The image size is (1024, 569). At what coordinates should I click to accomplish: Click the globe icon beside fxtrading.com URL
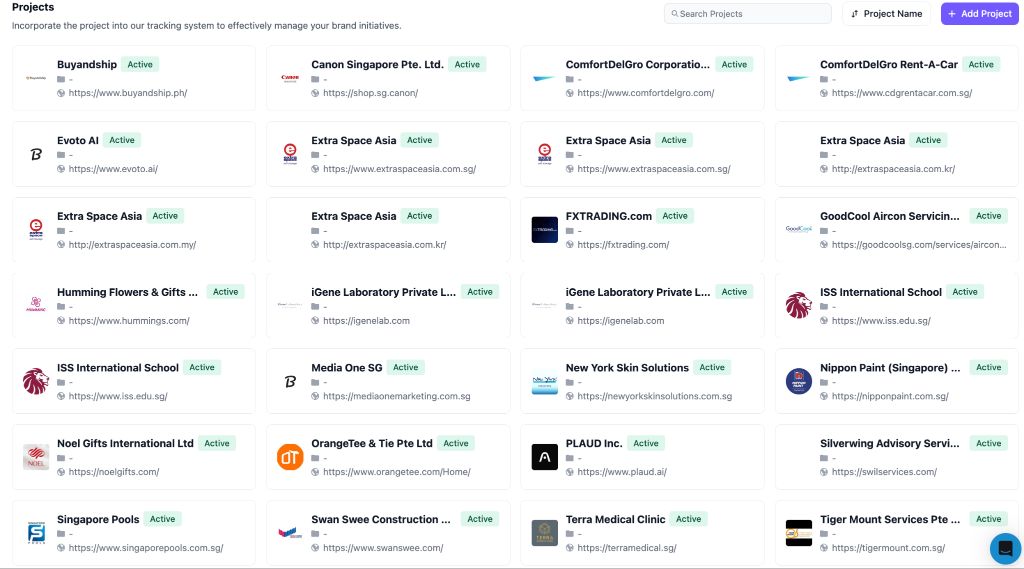tap(569, 244)
